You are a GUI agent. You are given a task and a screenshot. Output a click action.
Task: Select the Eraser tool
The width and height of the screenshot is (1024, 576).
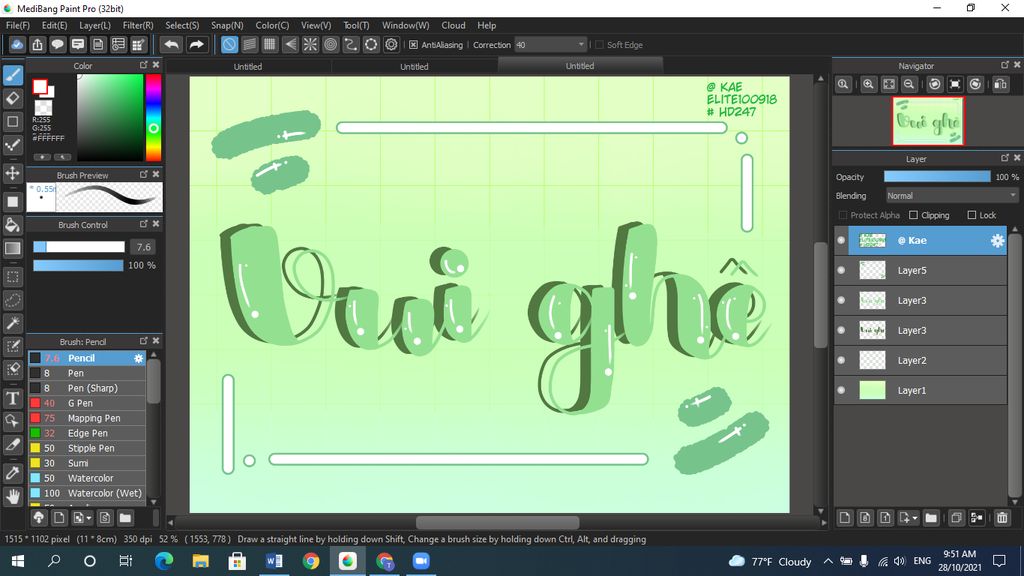point(12,99)
